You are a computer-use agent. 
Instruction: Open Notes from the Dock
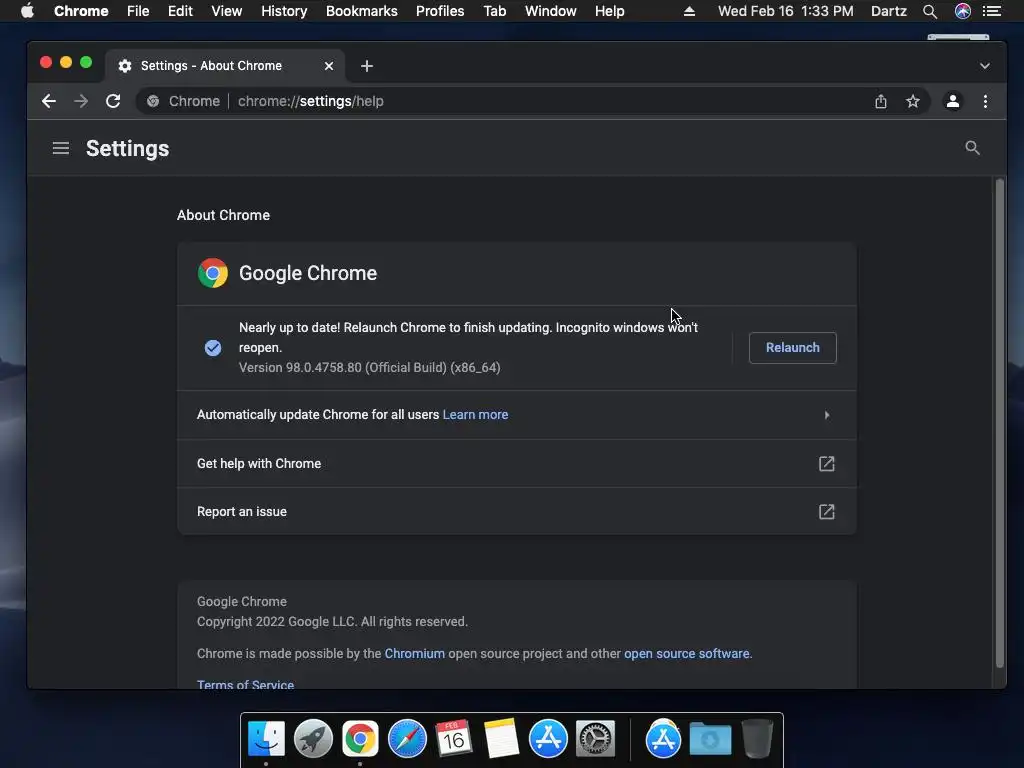(501, 739)
